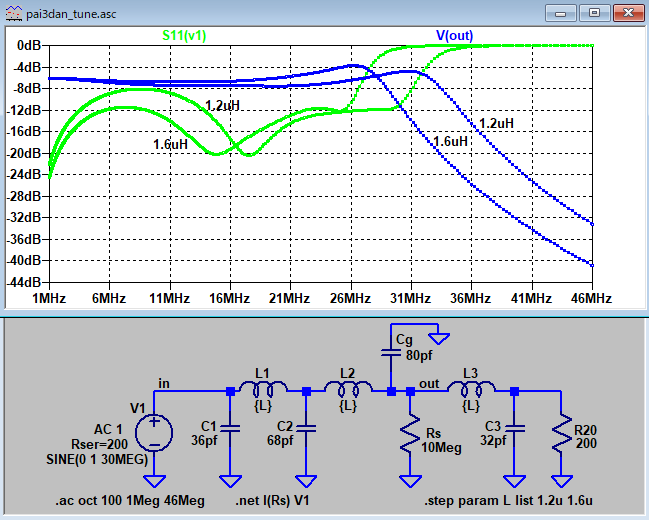Click the 1.2uH label on blue trace
This screenshot has height=520, width=649.
coord(496,123)
